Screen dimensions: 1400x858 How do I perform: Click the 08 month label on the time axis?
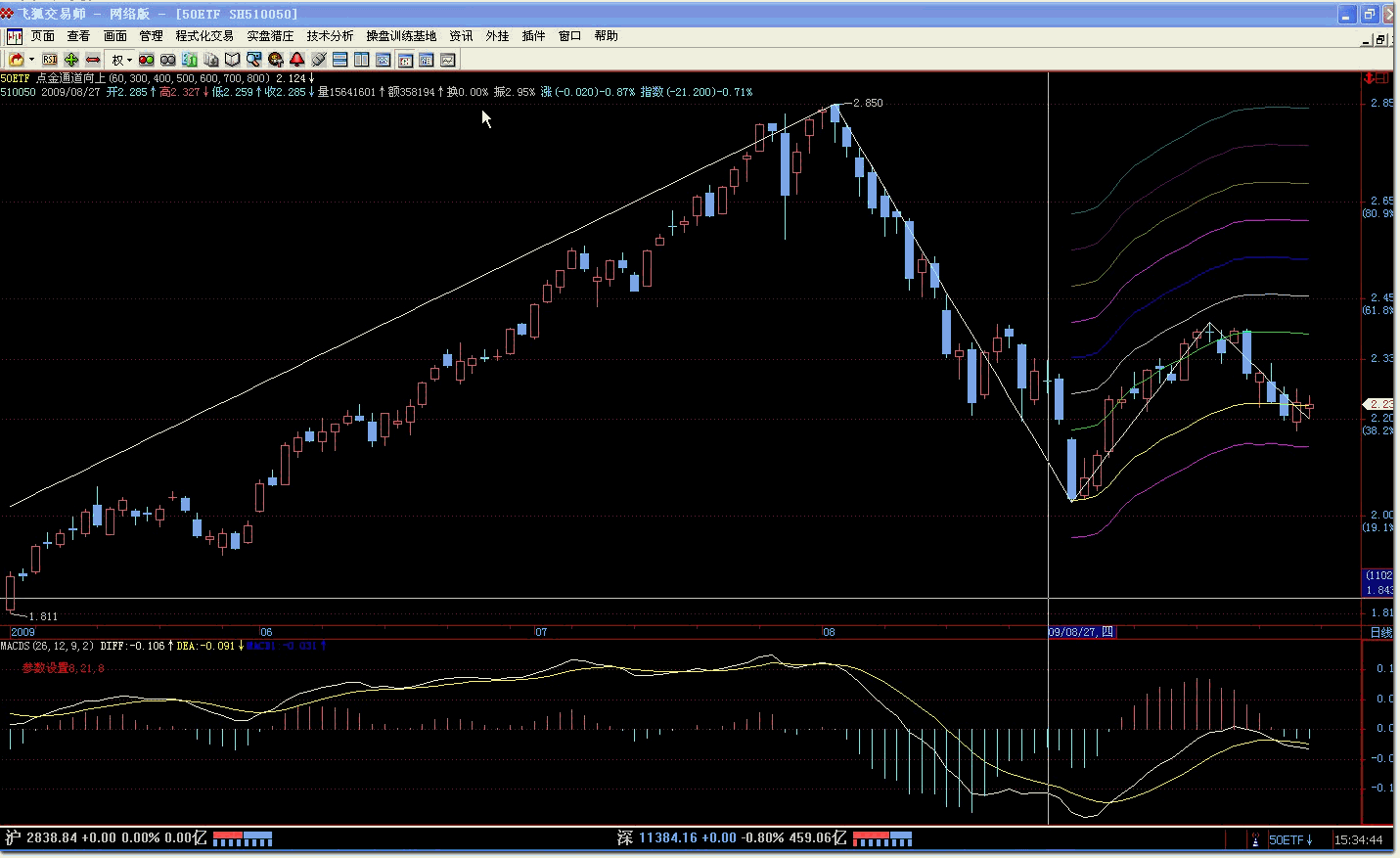pos(829,632)
